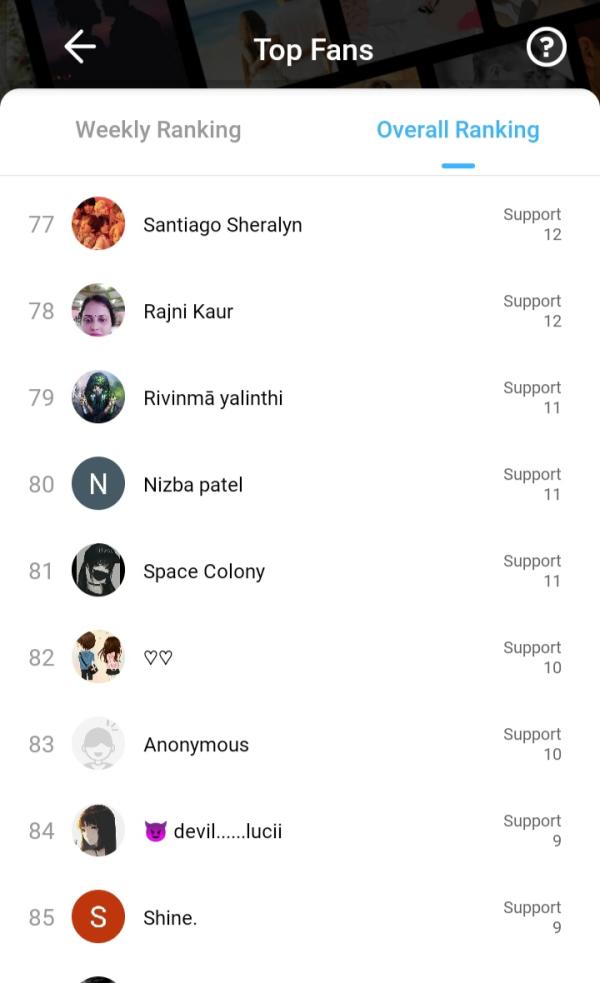Click the purple devil emoji at rank 84

[x=155, y=832]
